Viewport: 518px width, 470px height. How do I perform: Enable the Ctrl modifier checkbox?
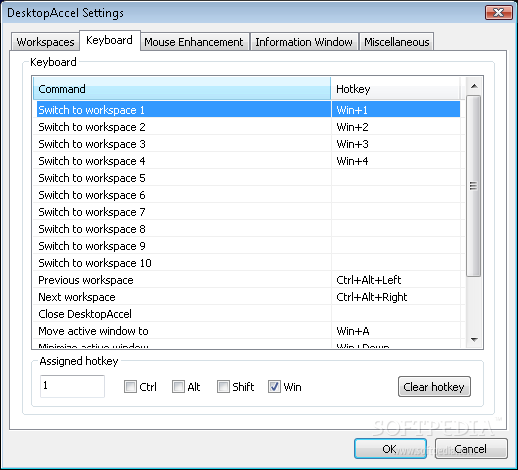click(x=130, y=387)
